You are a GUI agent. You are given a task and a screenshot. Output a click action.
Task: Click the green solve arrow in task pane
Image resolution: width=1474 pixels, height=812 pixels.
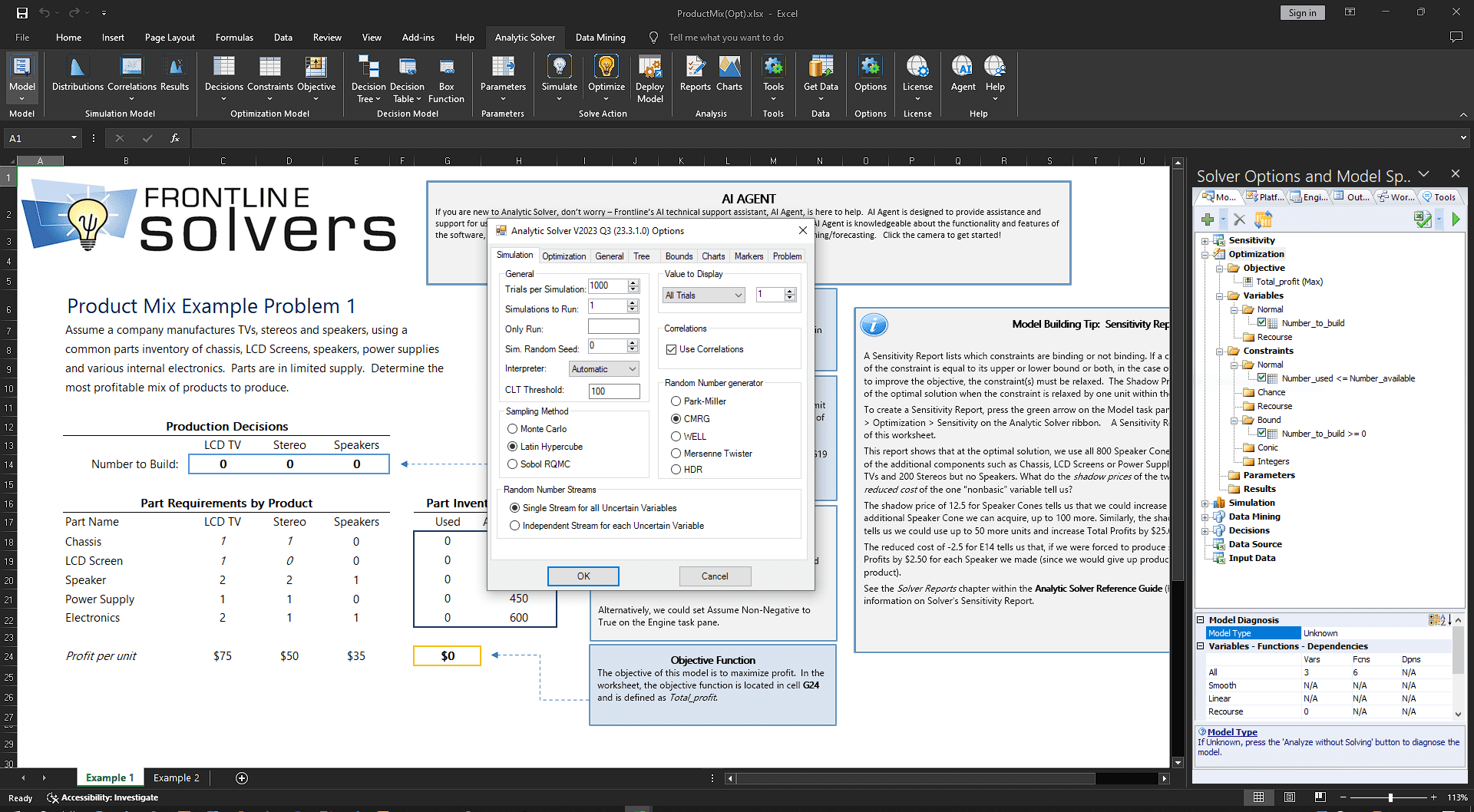point(1456,220)
